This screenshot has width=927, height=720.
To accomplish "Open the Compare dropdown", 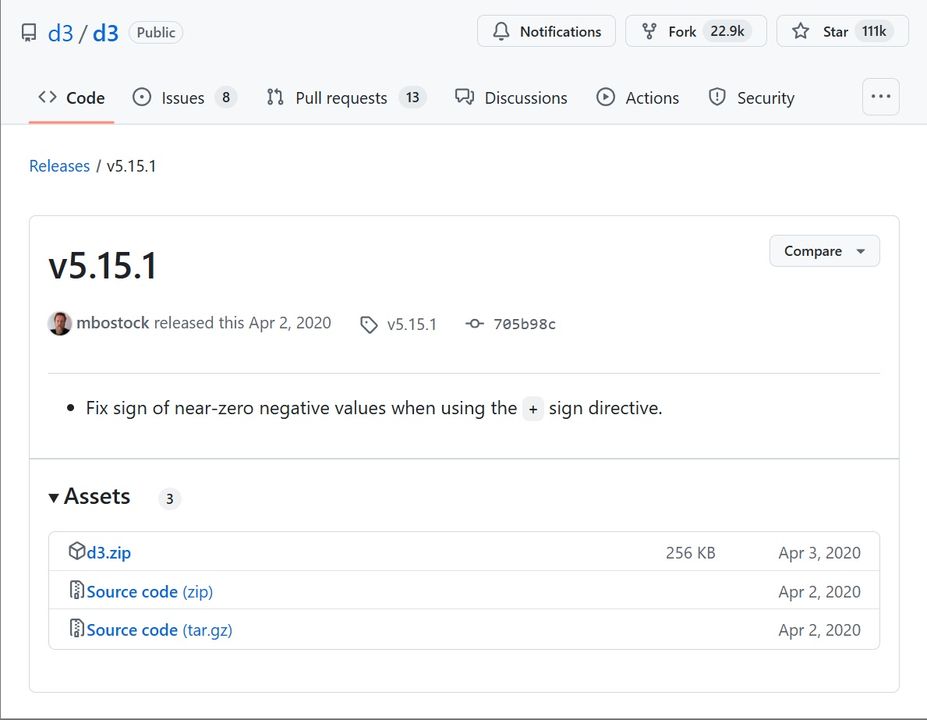I will coord(824,251).
